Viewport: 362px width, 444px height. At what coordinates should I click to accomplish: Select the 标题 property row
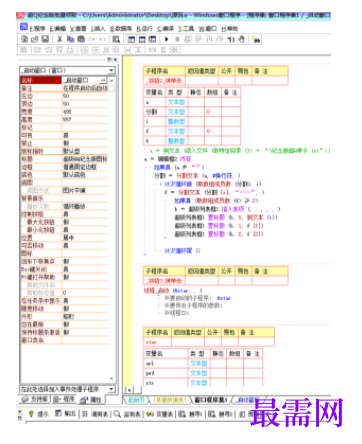coord(64,159)
